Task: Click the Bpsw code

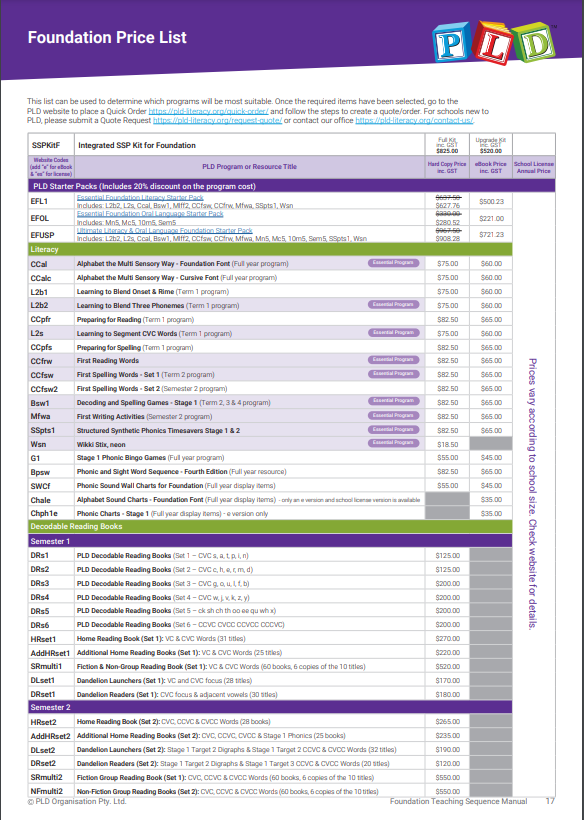Action: pyautogui.click(x=40, y=472)
